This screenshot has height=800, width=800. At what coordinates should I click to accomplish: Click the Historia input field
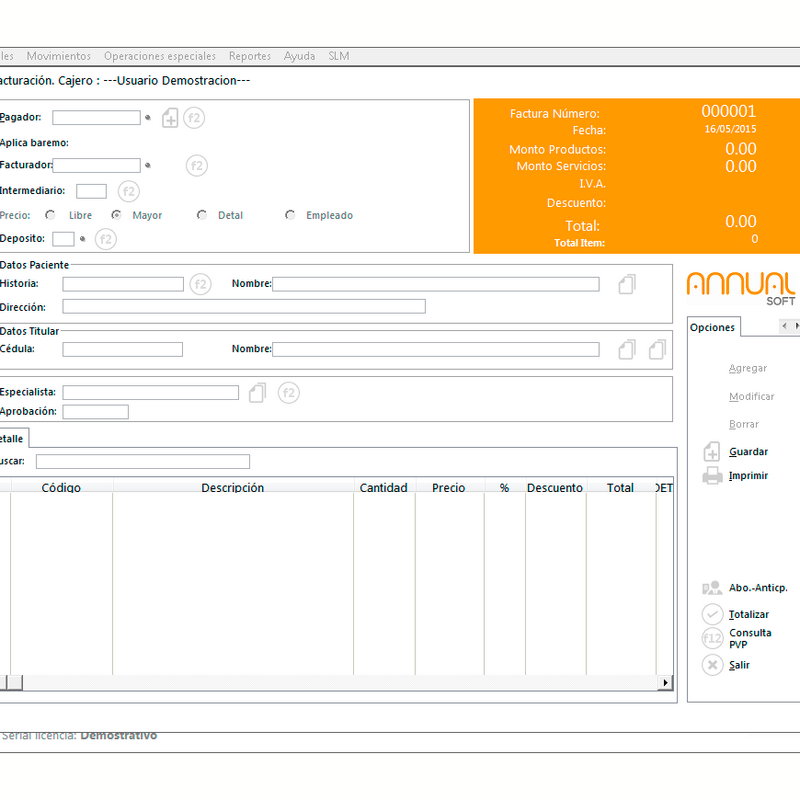[123, 284]
